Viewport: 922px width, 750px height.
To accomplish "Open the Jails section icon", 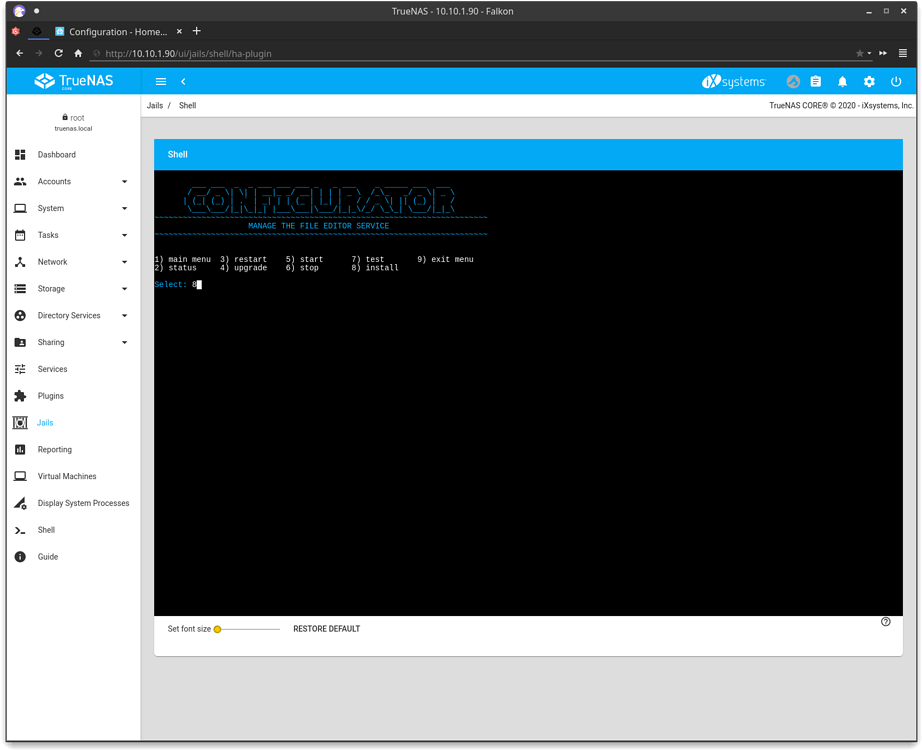I will (x=20, y=422).
